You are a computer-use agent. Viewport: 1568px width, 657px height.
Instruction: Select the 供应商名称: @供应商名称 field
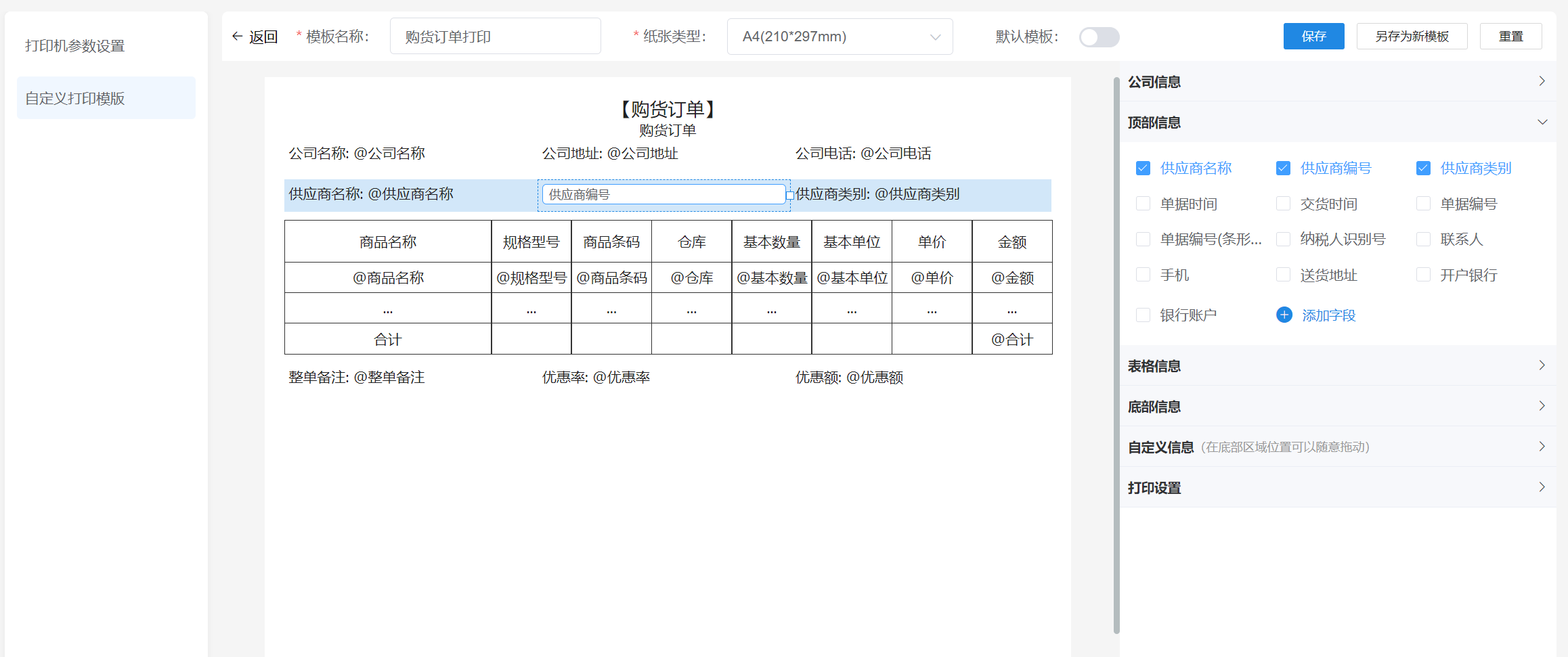pyautogui.click(x=371, y=194)
